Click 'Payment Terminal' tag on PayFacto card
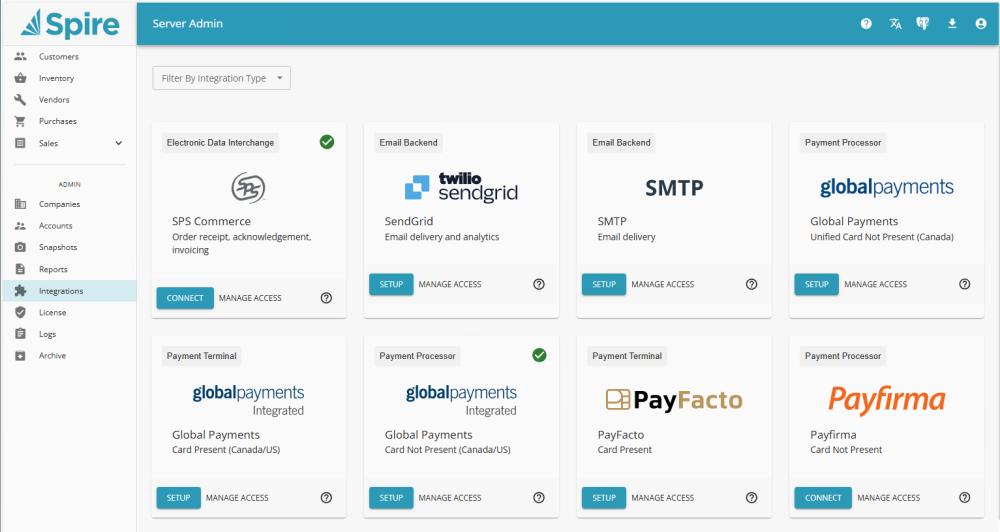 627,356
